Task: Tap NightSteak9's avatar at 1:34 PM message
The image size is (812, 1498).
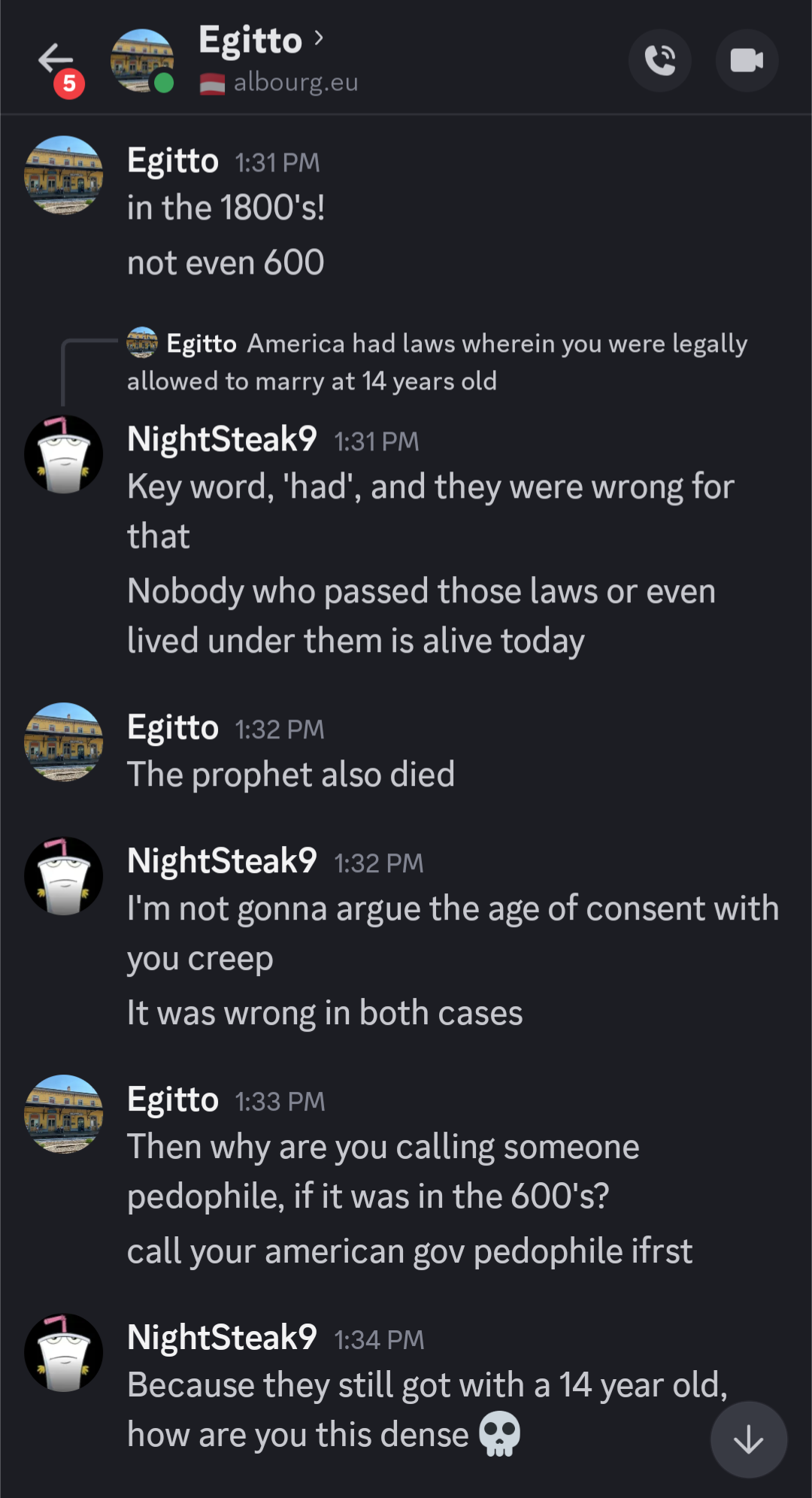Action: (64, 1352)
